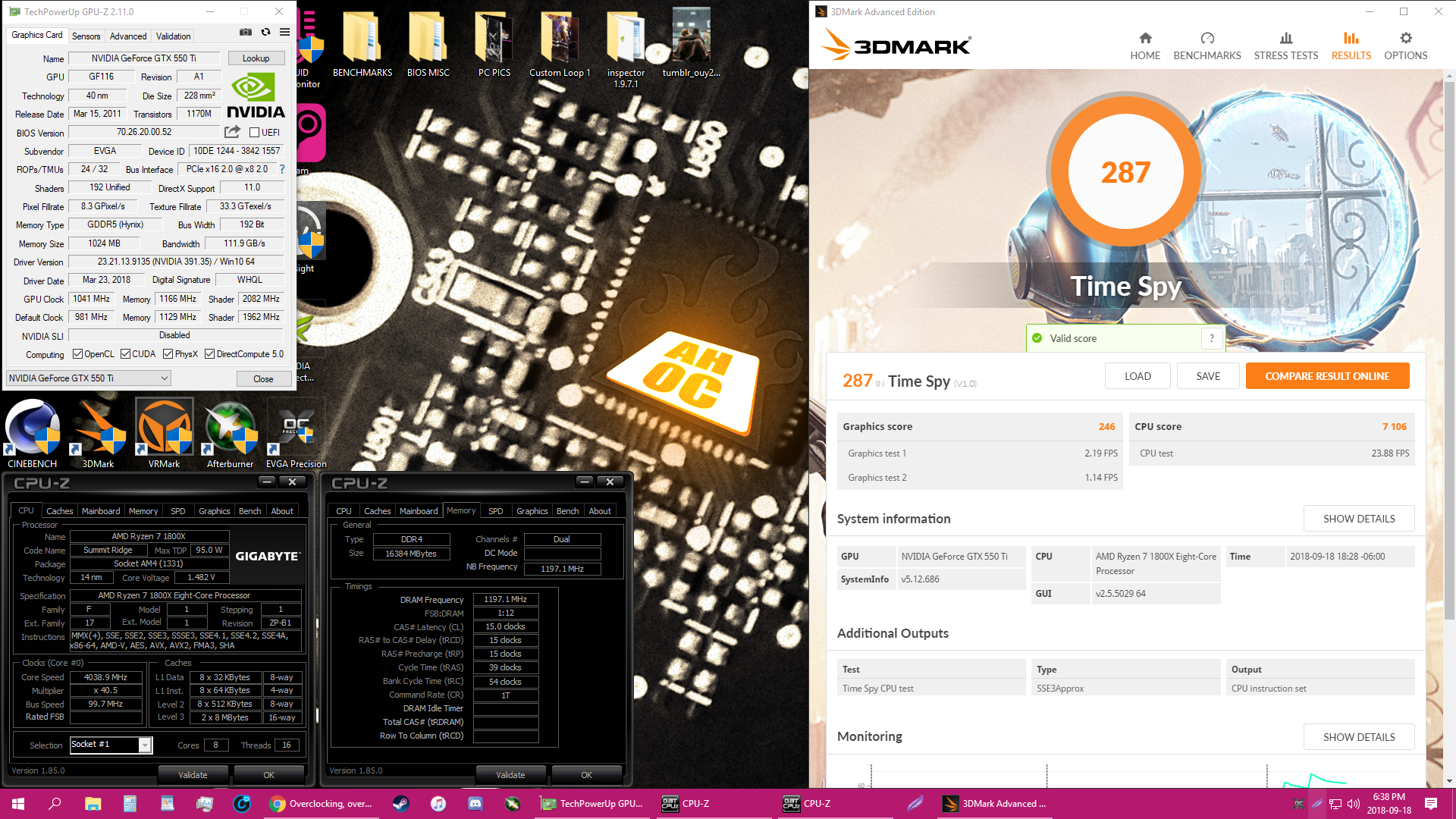
Task: Switch to Validation tab in GPU-Z
Action: (x=173, y=36)
